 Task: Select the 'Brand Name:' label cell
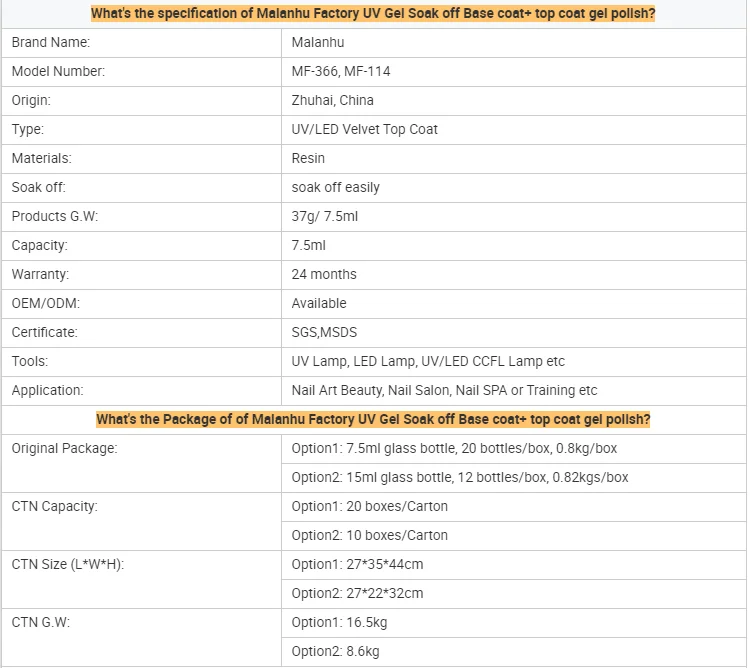click(x=51, y=43)
